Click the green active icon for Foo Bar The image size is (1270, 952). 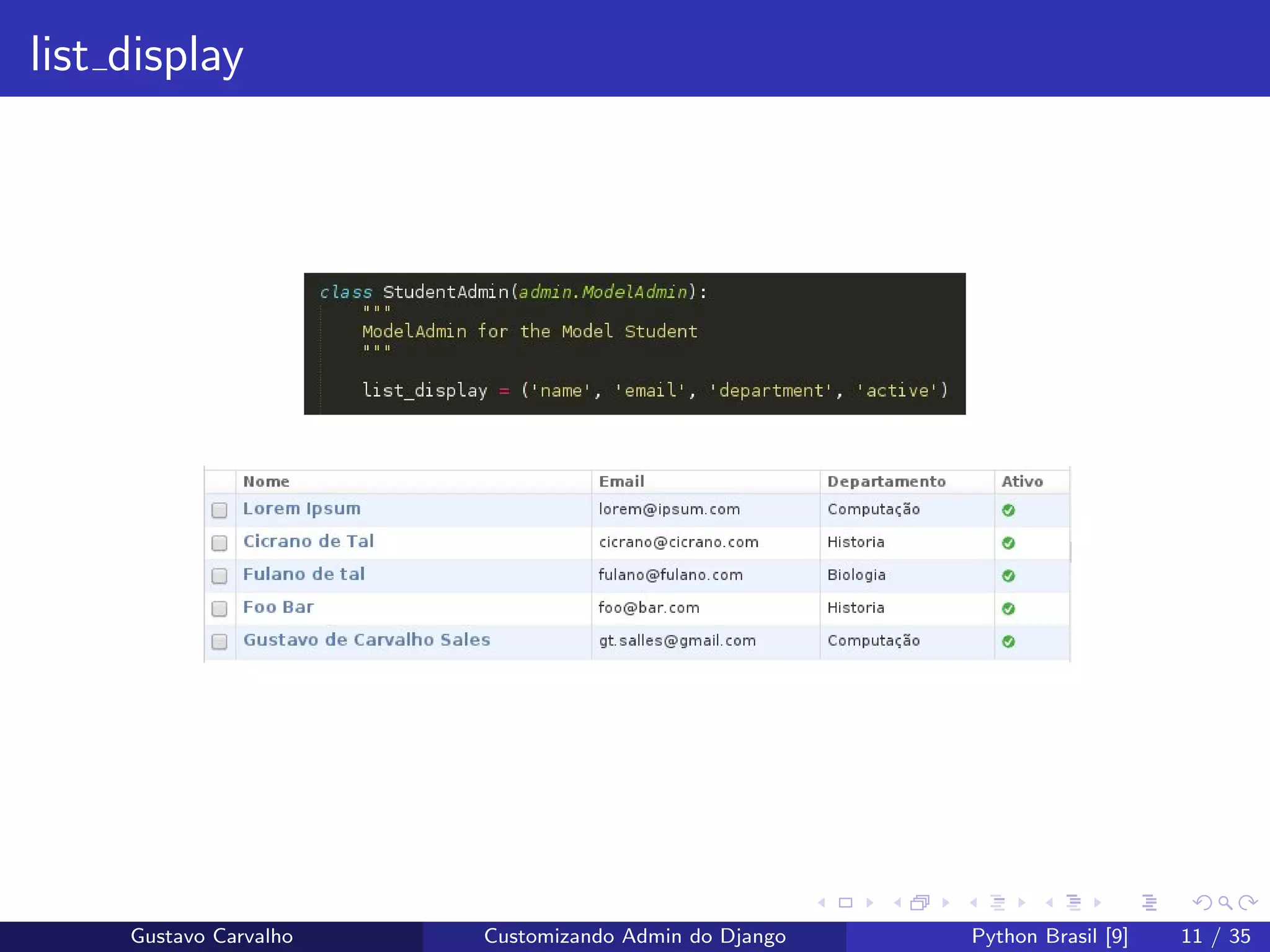tap(1008, 609)
